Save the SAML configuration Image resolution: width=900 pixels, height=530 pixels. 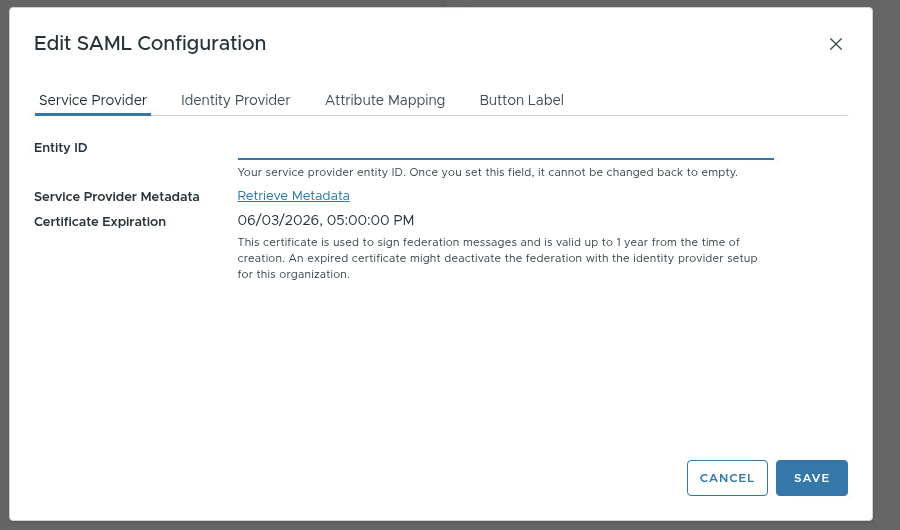click(x=811, y=478)
